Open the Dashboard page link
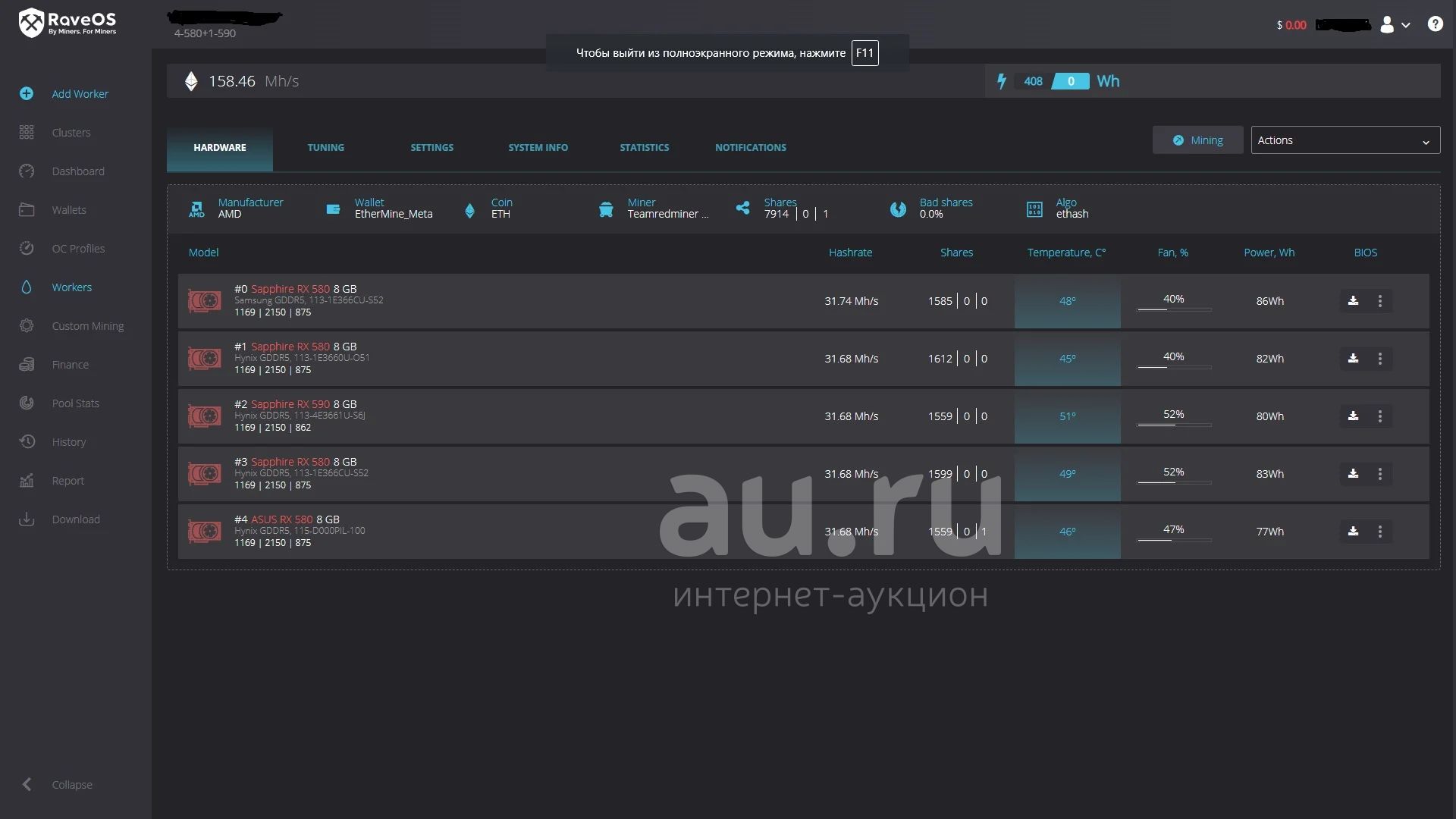Image resolution: width=1456 pixels, height=819 pixels. [x=78, y=171]
